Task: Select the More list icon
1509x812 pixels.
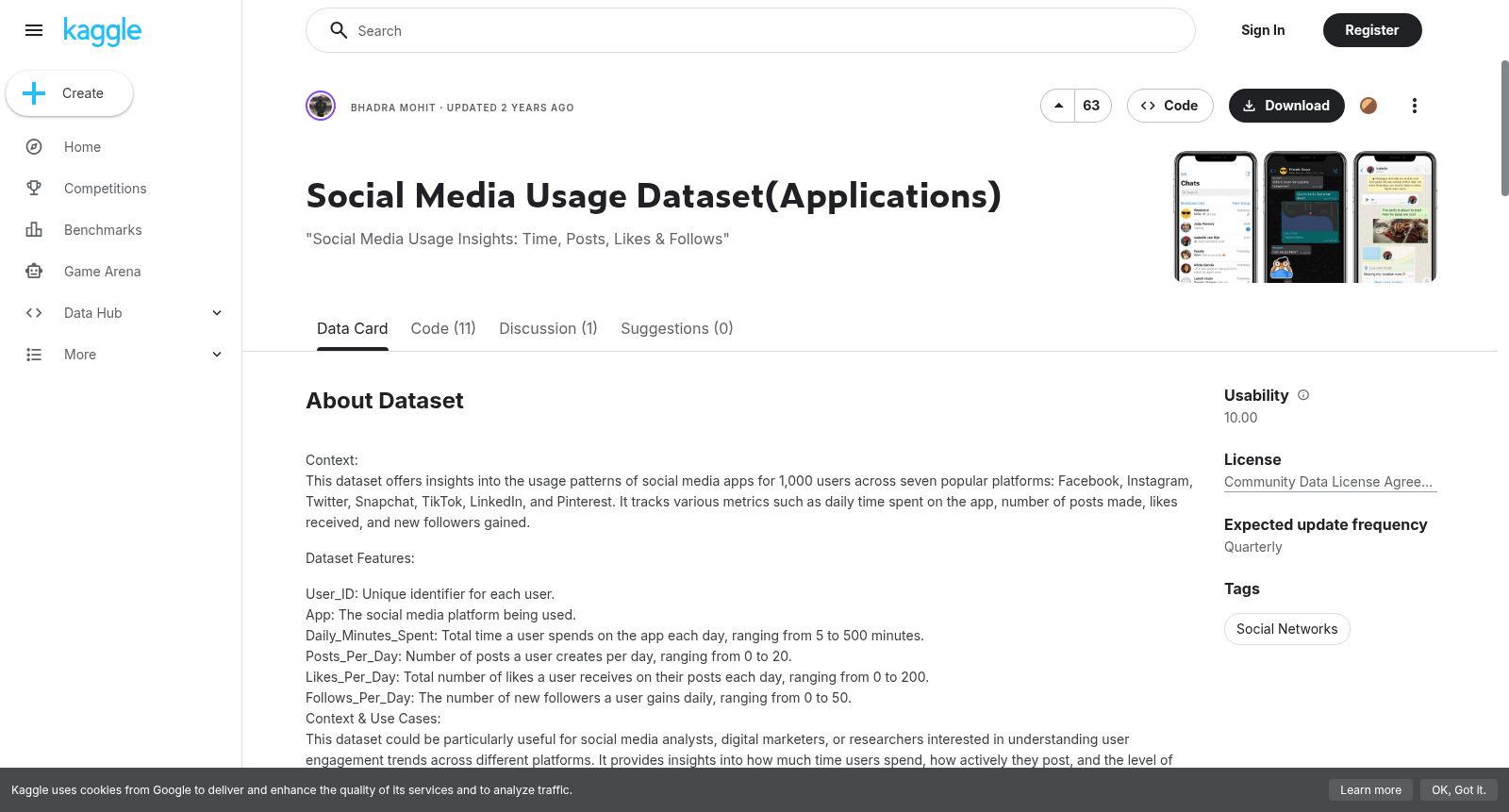Action: point(34,355)
